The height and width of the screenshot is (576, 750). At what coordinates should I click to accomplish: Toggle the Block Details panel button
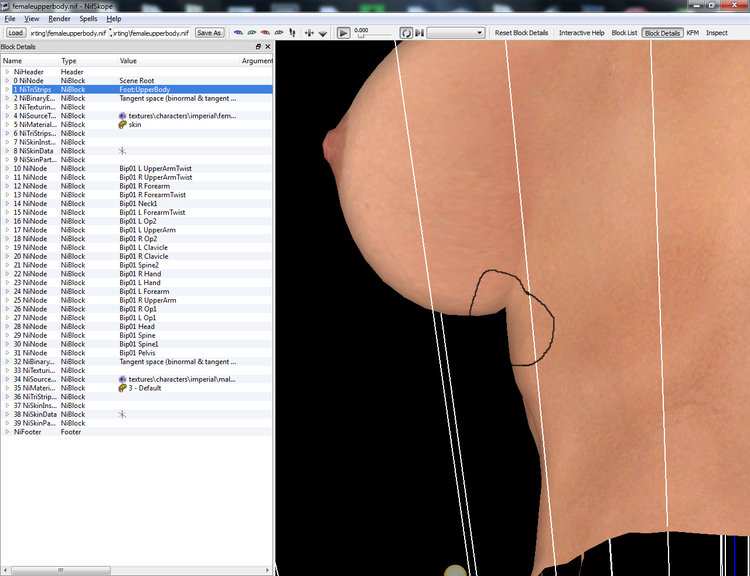click(x=662, y=33)
